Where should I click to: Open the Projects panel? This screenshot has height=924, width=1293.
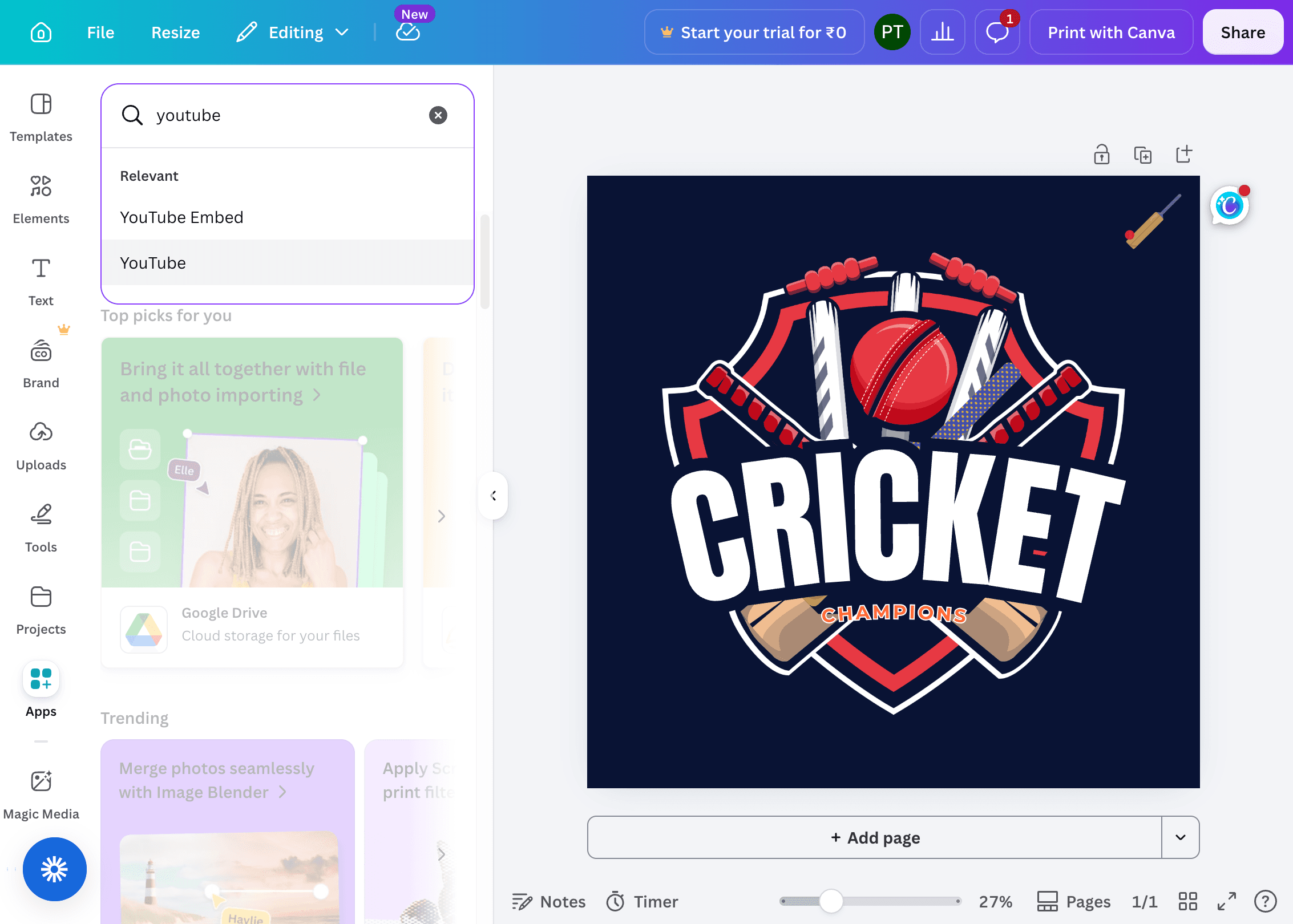click(41, 611)
